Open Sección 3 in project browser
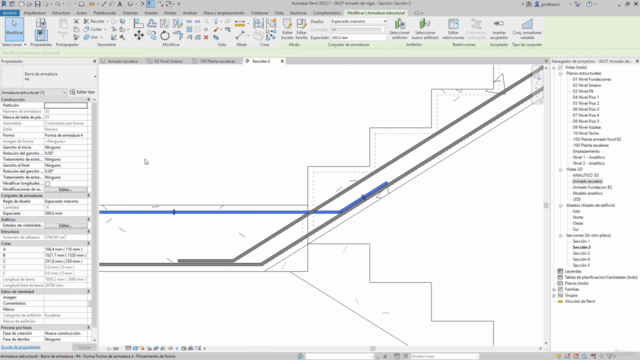 [581, 253]
